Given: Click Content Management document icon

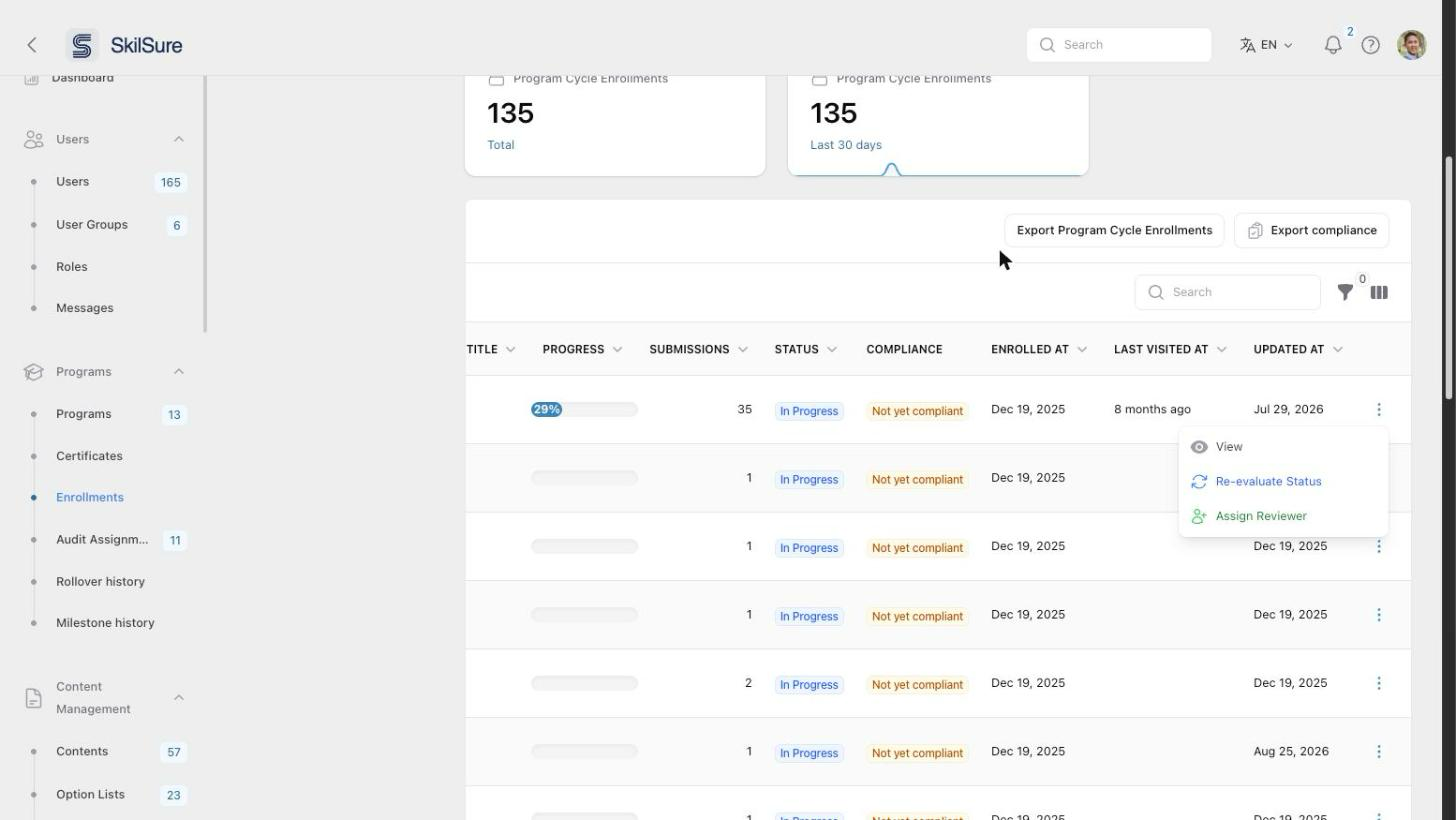Looking at the screenshot, I should [34, 698].
